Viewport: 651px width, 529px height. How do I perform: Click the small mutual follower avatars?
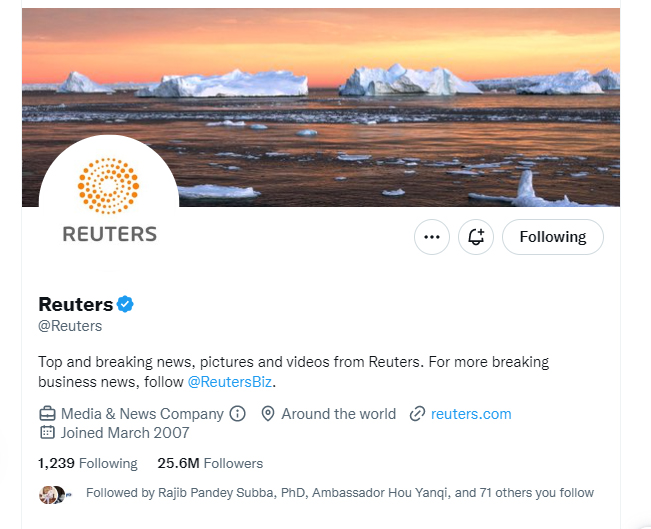point(55,495)
